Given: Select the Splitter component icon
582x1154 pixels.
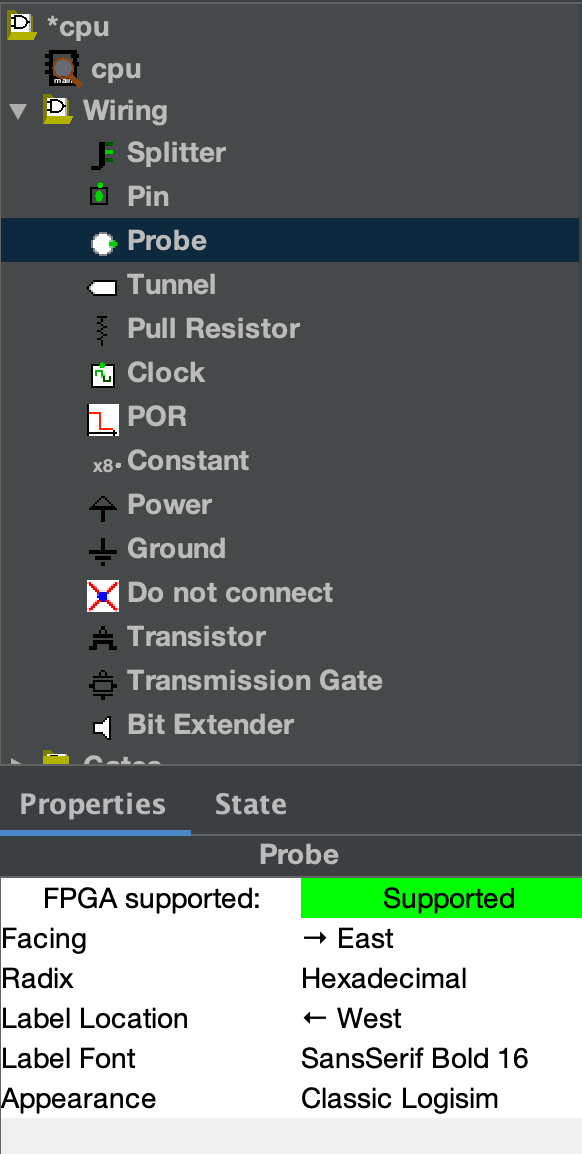Looking at the screenshot, I should 100,152.
